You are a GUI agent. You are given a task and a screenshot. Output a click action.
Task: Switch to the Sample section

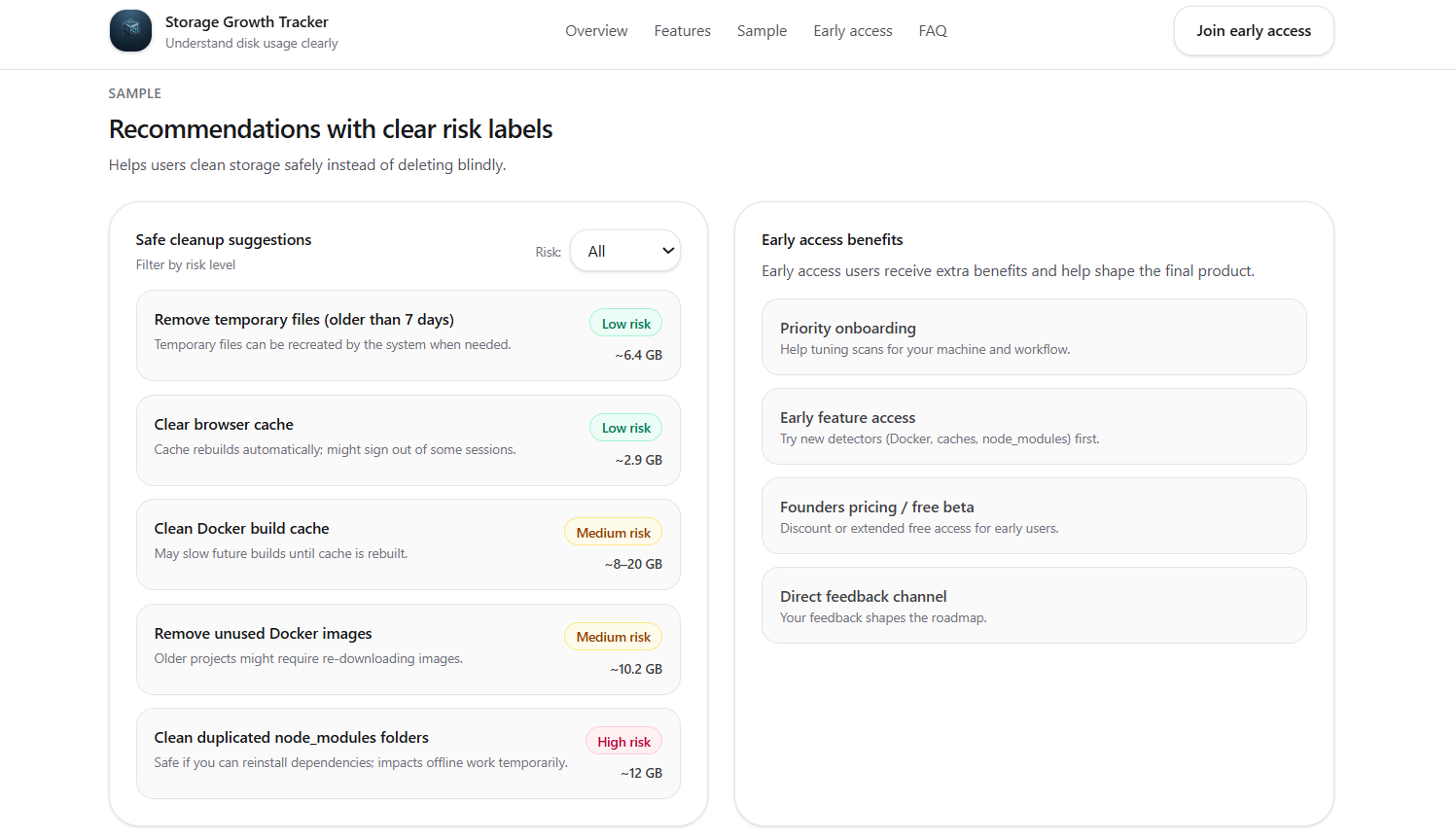pyautogui.click(x=762, y=30)
